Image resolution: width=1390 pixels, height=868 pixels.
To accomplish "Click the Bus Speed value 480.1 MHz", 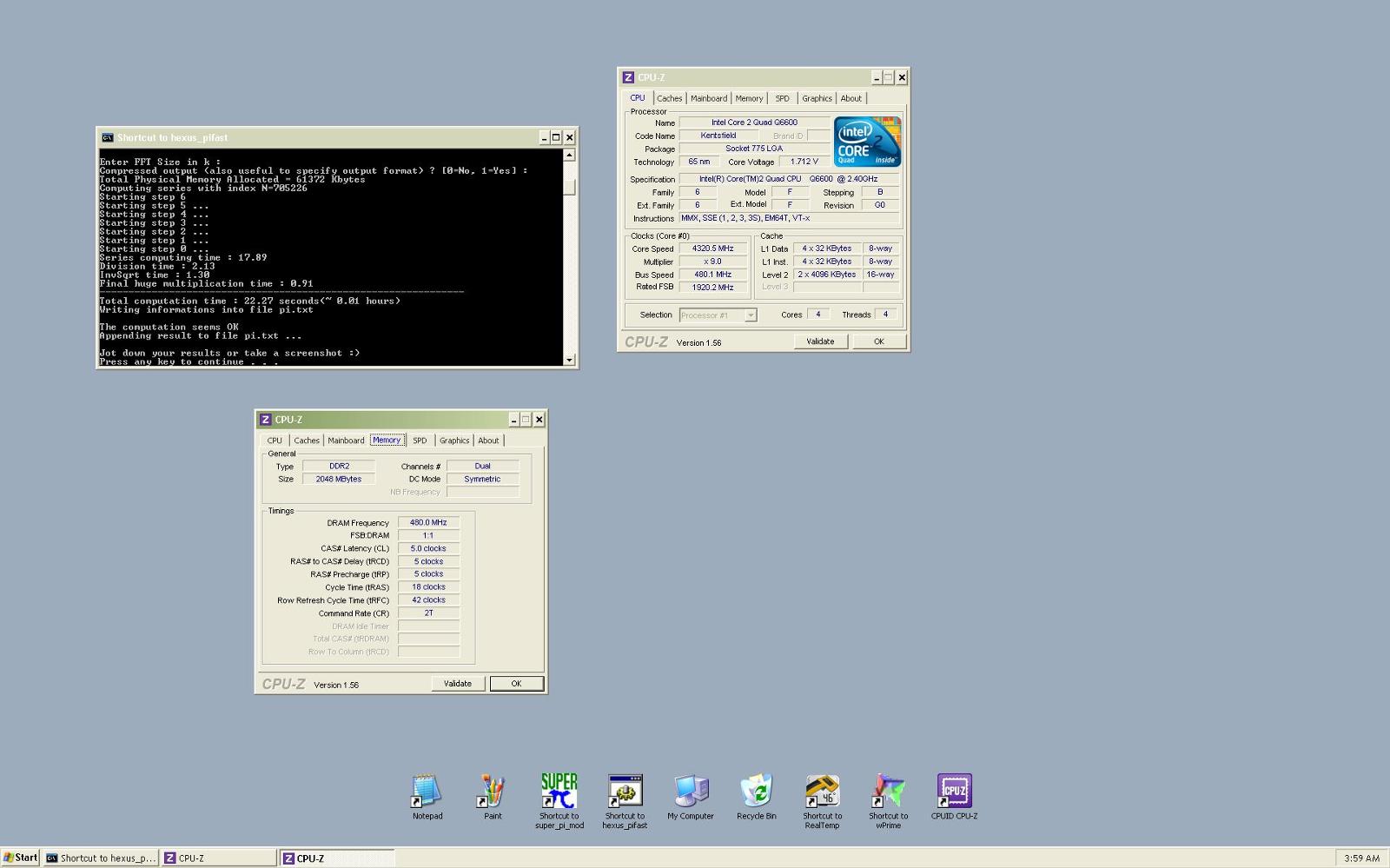I will [x=712, y=275].
